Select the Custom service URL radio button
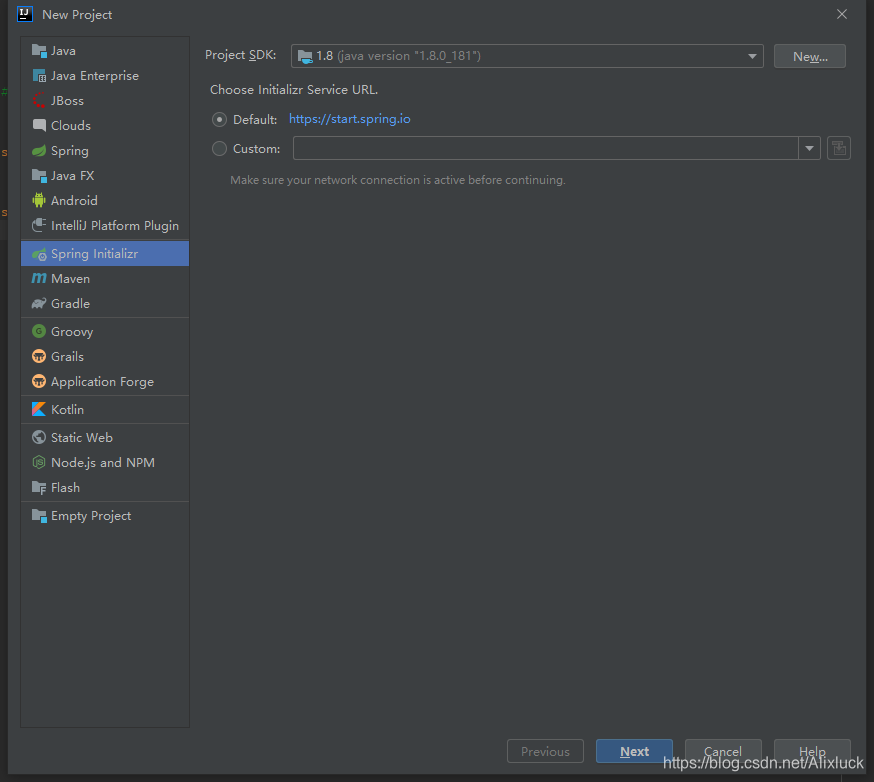 click(x=220, y=148)
